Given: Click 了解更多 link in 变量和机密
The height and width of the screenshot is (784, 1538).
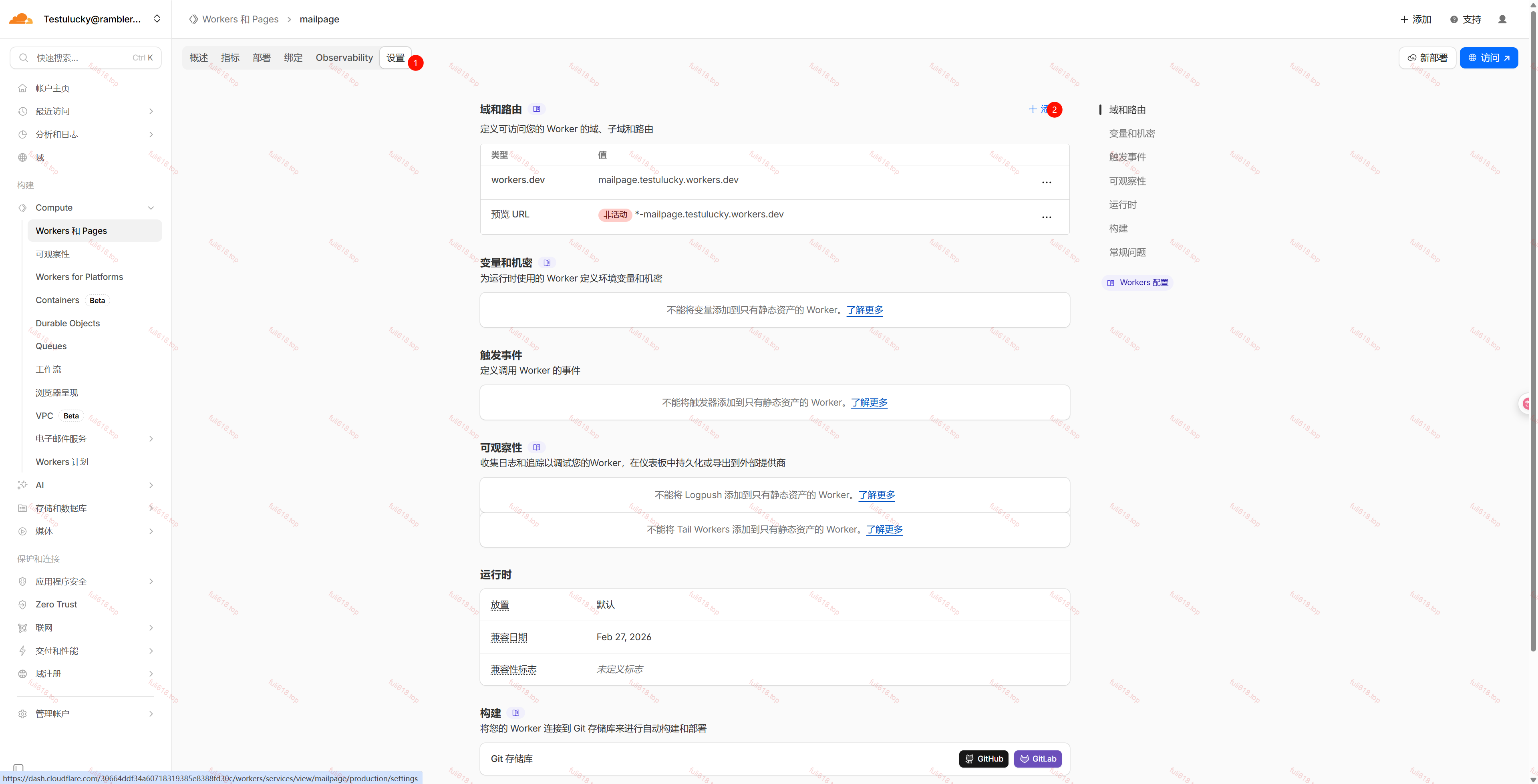Looking at the screenshot, I should 865,310.
